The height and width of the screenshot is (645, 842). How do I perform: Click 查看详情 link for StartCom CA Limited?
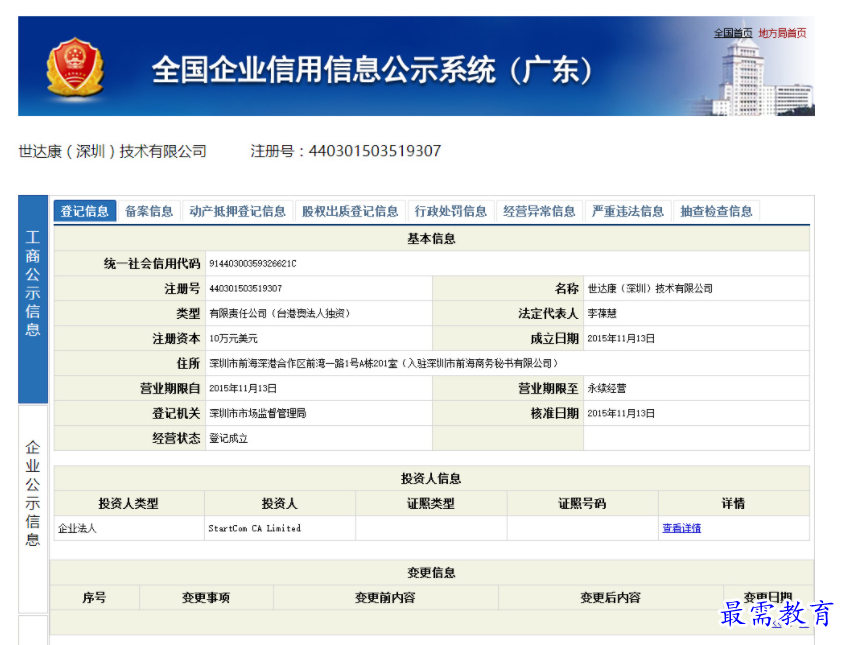(x=681, y=528)
